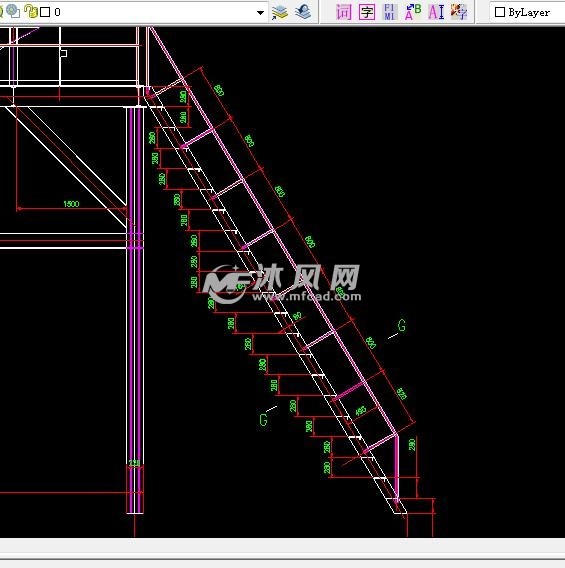Click the FI MI text tool icon

pos(389,12)
